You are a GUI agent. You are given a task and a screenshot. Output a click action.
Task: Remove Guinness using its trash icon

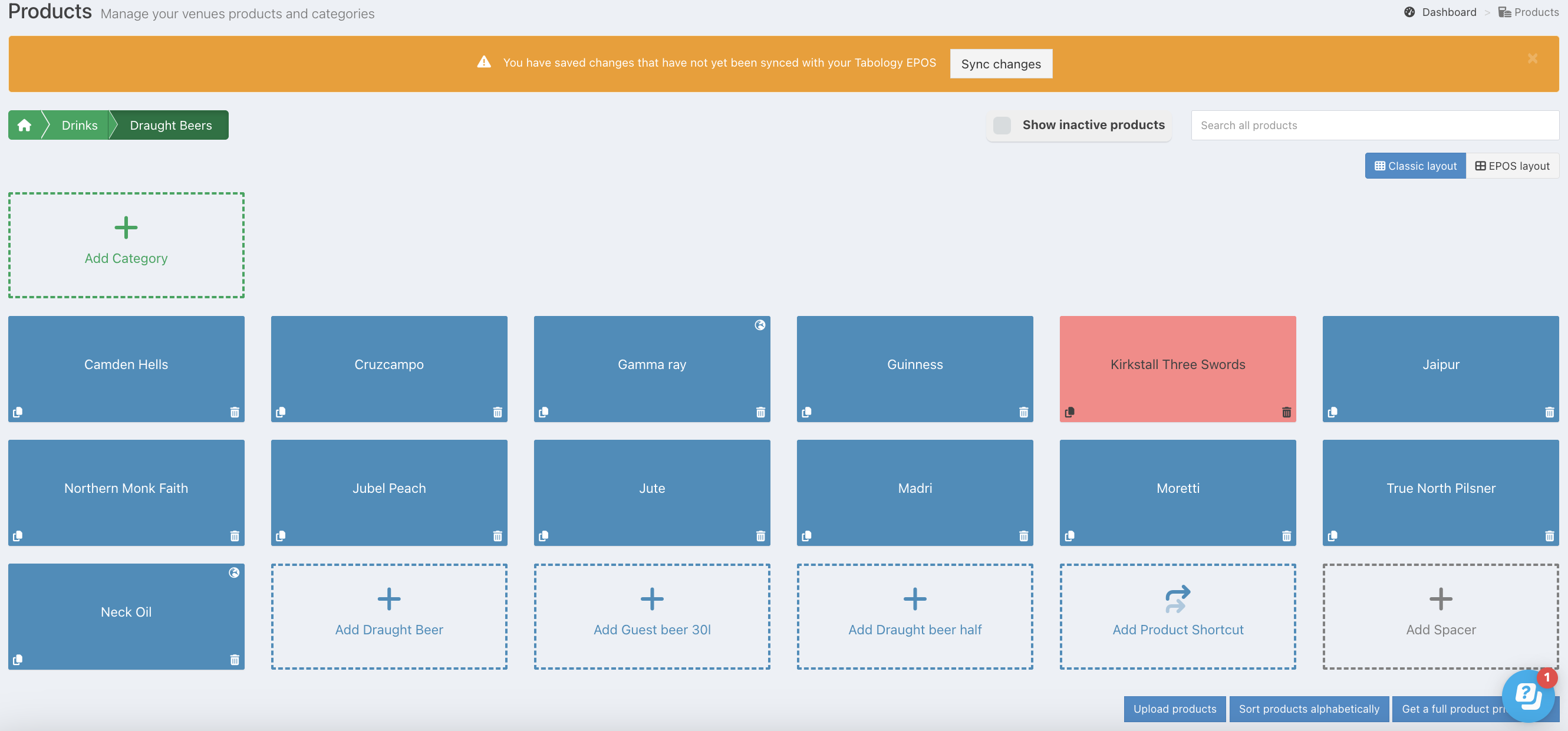[x=1024, y=412]
